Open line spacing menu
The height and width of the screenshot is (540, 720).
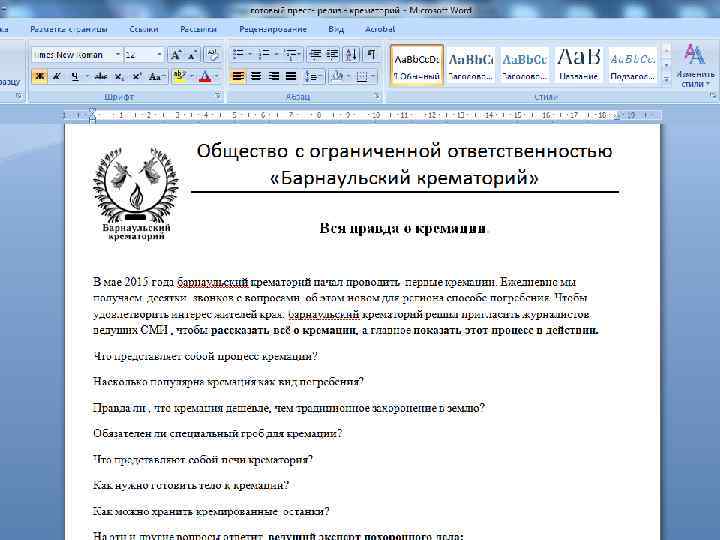point(314,76)
